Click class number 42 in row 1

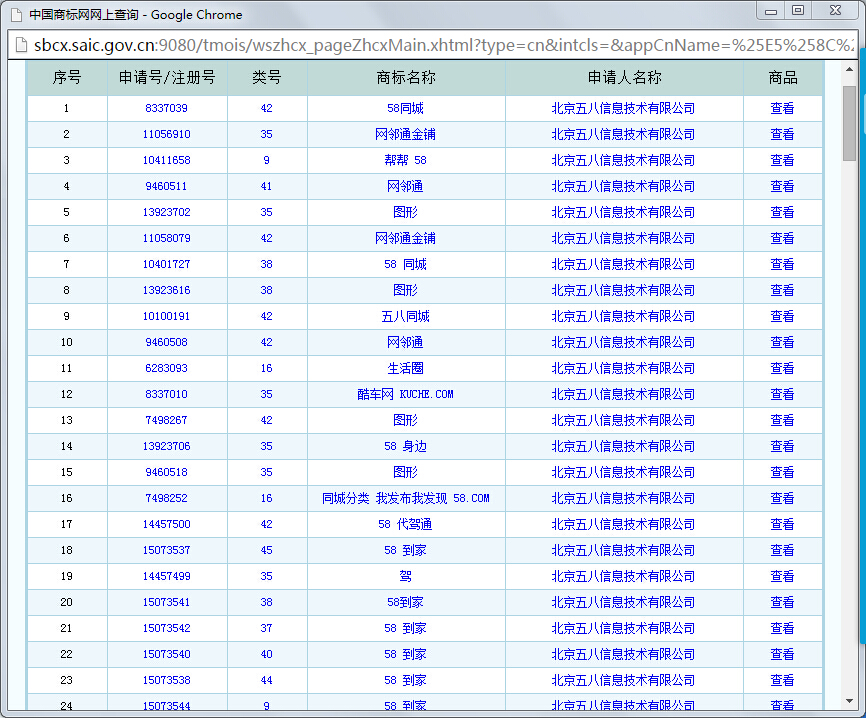[x=267, y=108]
